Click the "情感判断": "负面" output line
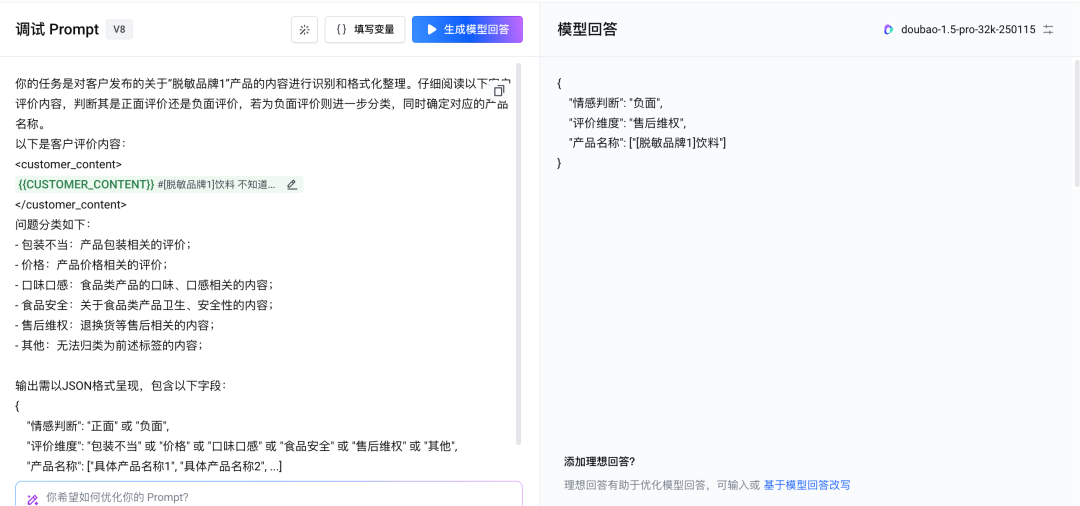 coord(616,104)
